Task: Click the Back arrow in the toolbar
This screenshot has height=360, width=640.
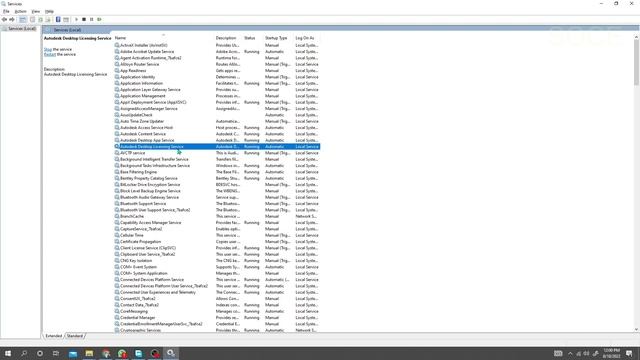Action: pyautogui.click(x=4, y=20)
